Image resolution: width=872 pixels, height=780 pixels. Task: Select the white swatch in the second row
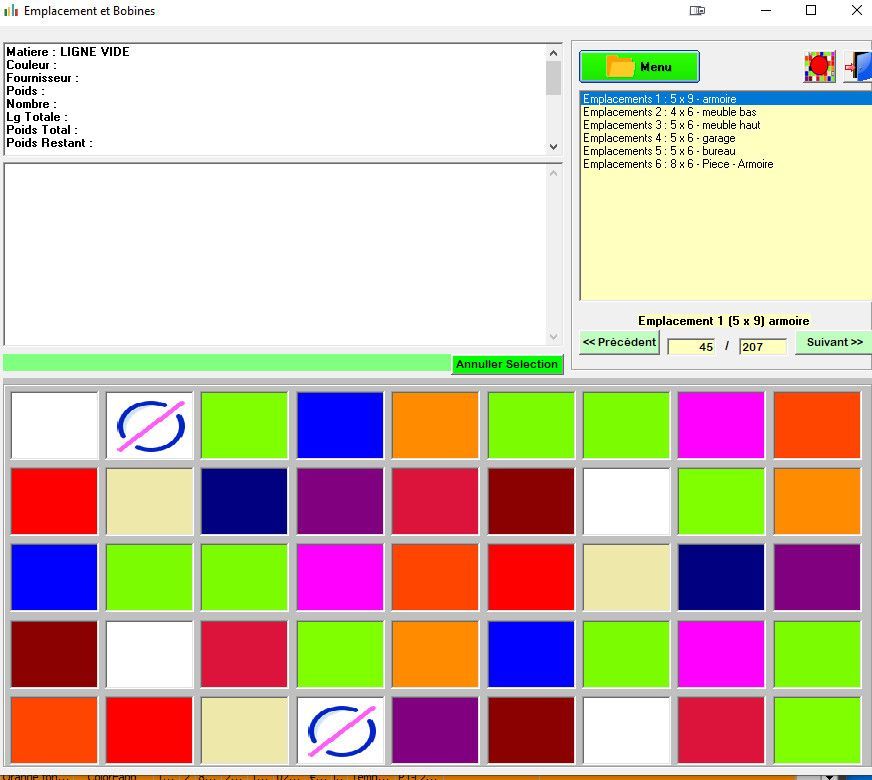(x=626, y=501)
